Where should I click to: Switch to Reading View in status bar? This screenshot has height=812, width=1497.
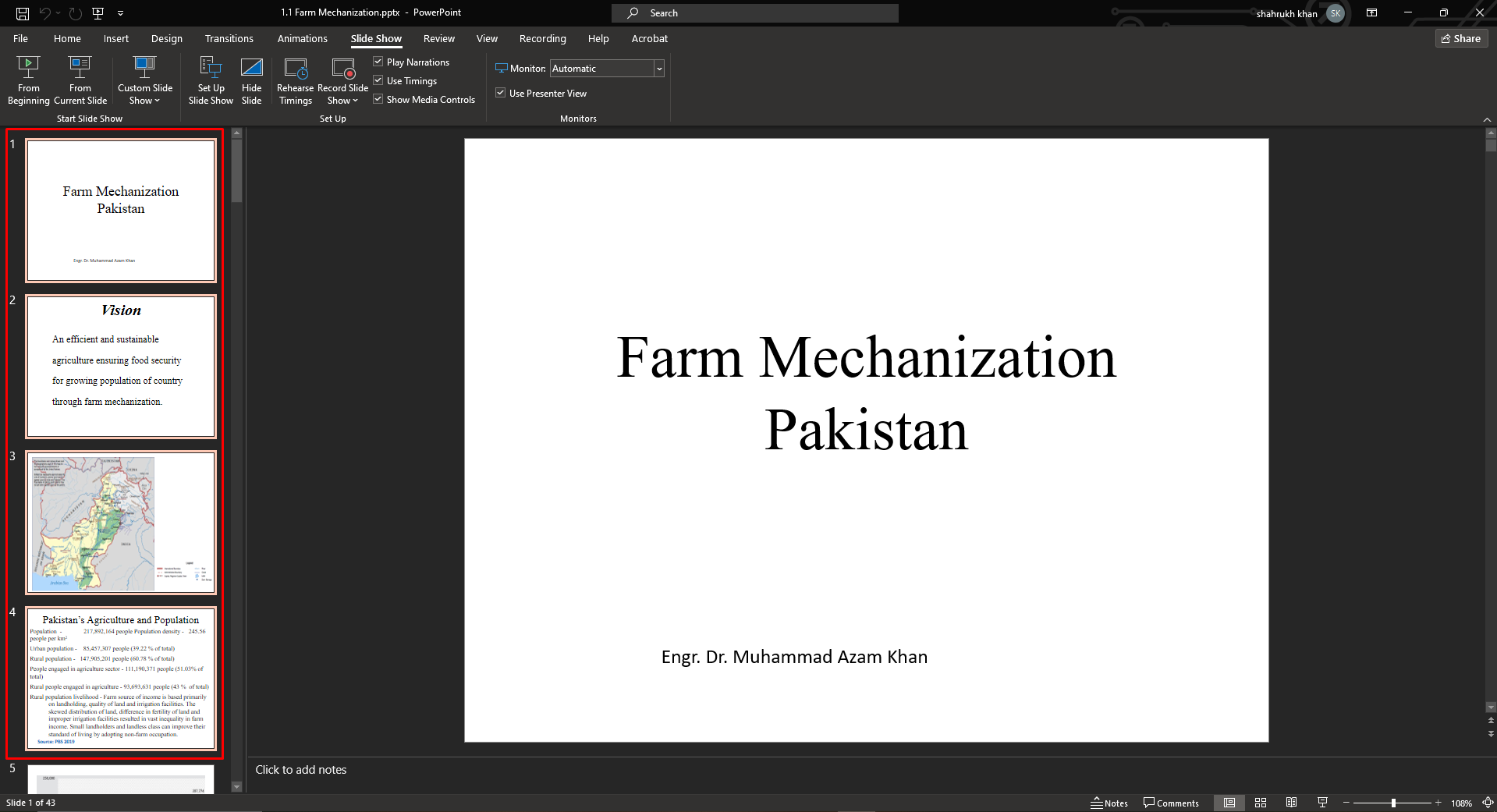point(1291,803)
